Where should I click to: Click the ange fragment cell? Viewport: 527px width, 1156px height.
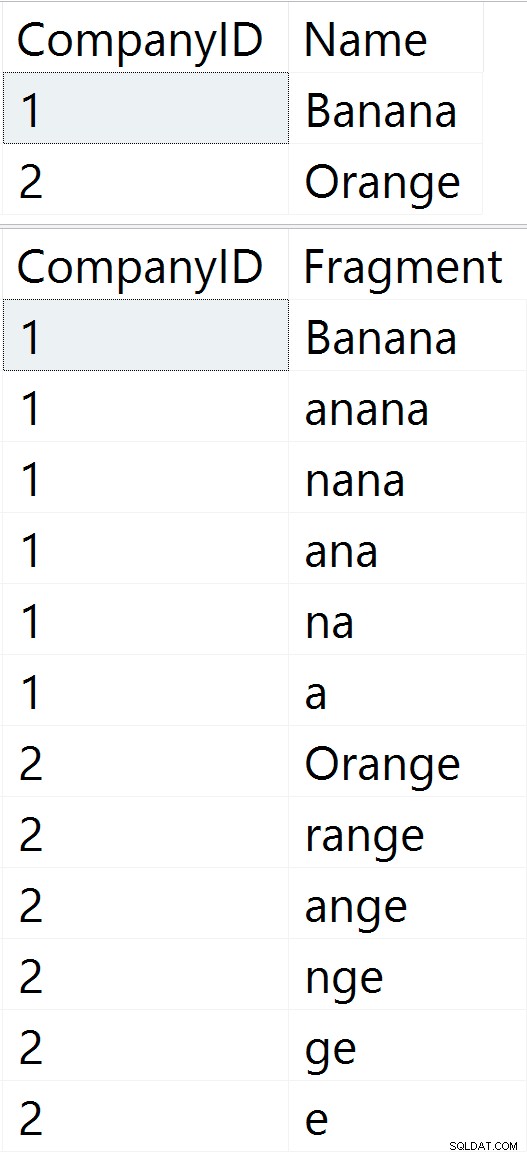[x=408, y=904]
